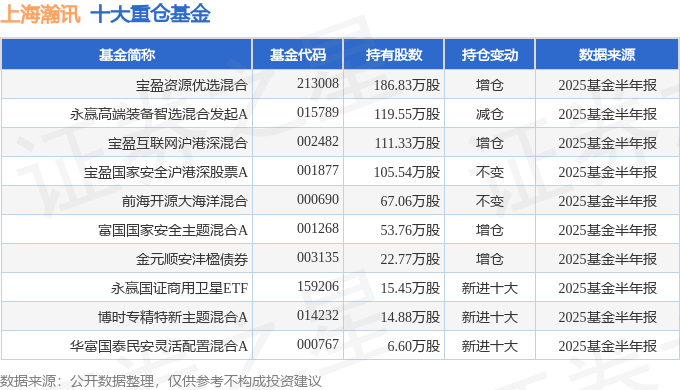Click fund code 014232
This screenshot has height=390, width=680.
[317, 315]
